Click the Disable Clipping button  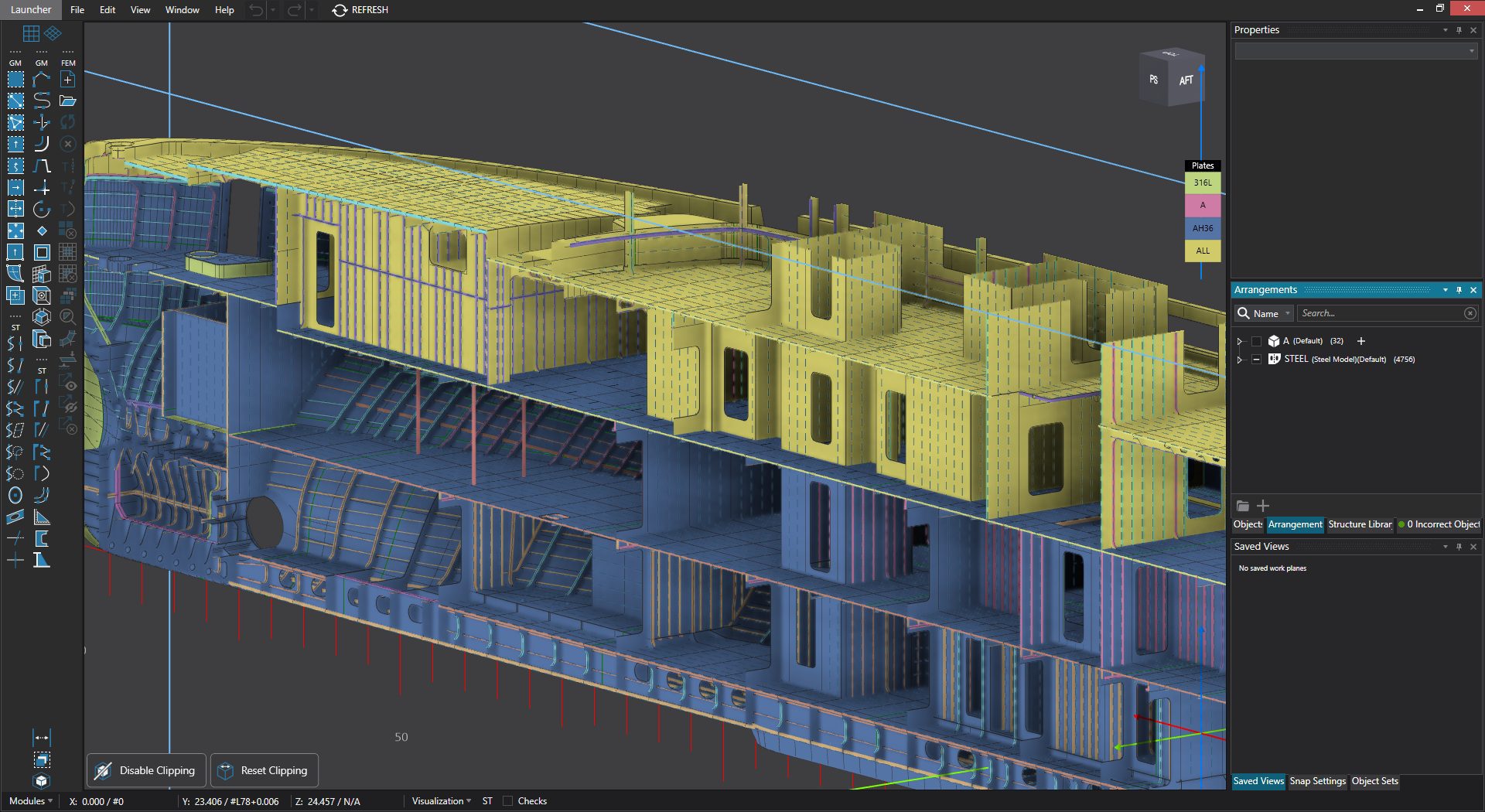click(145, 770)
